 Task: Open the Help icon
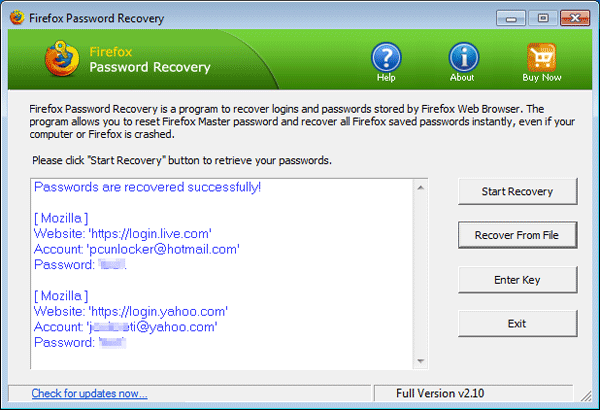coord(386,58)
